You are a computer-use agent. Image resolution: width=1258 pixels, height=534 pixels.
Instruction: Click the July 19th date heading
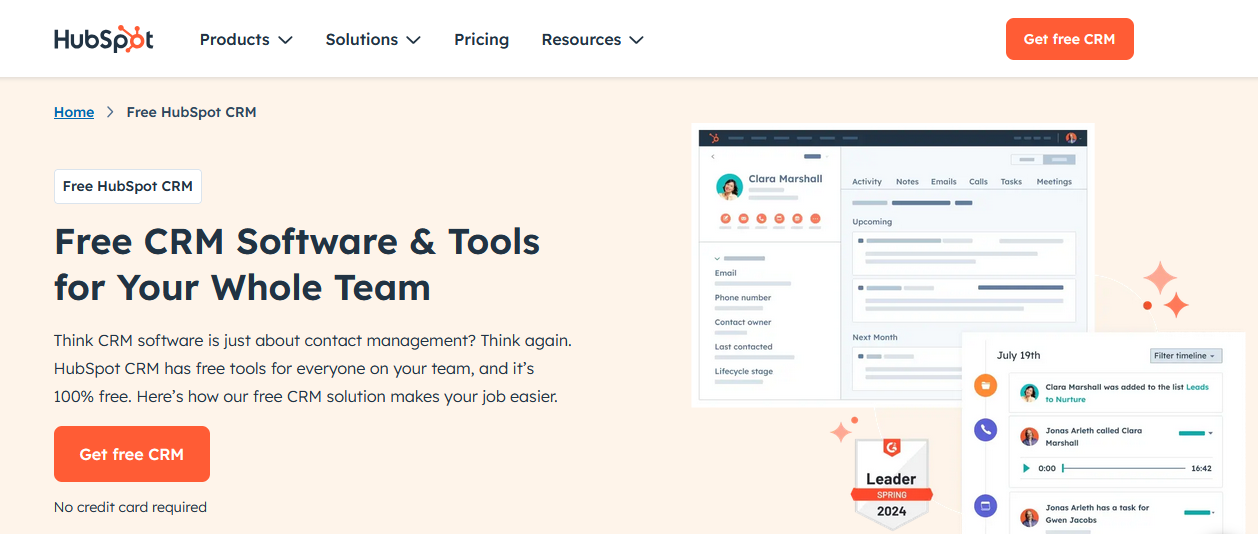pos(1018,355)
